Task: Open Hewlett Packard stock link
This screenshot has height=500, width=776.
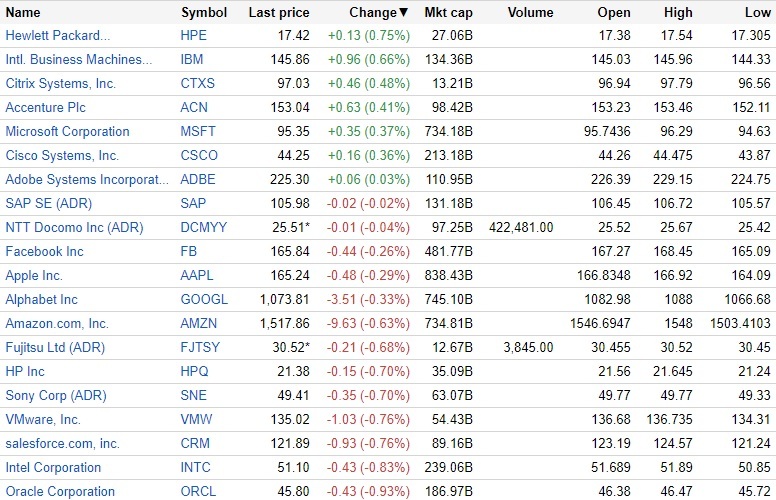Action: pyautogui.click(x=58, y=36)
